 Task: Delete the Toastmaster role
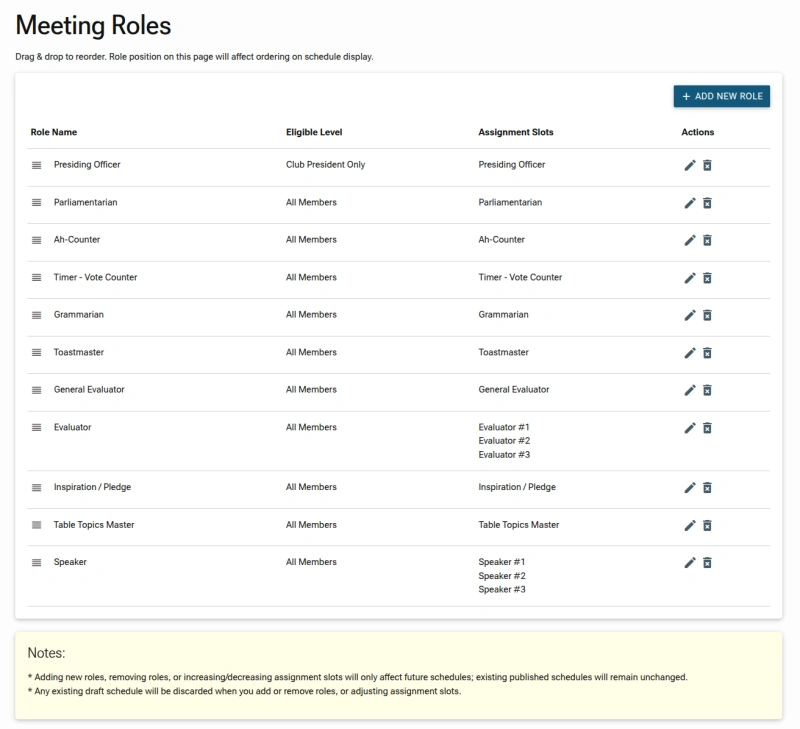tap(707, 352)
